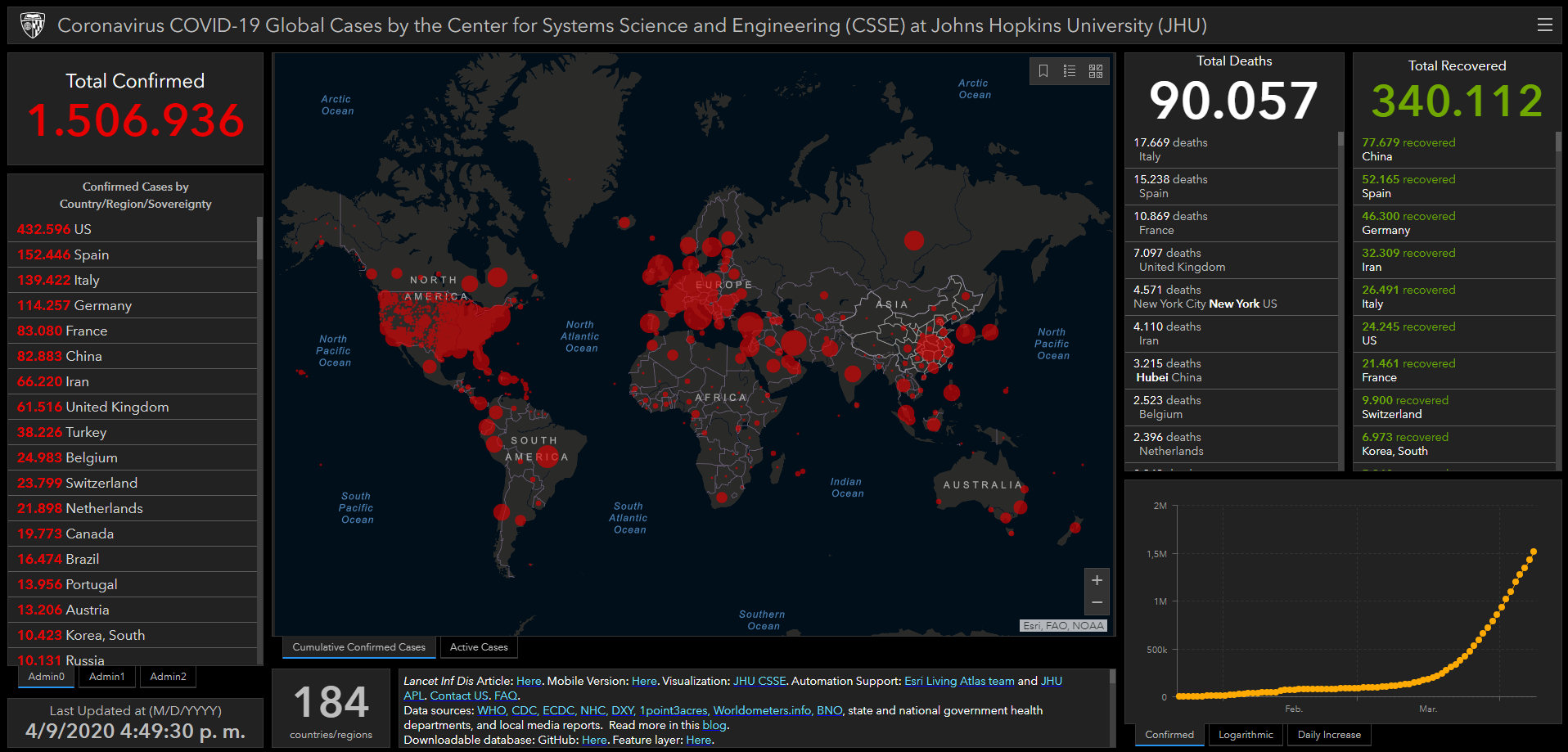Screen dimensions: 1568x752
Task: Select Germany in the Total Recovered list
Action: point(1408,223)
